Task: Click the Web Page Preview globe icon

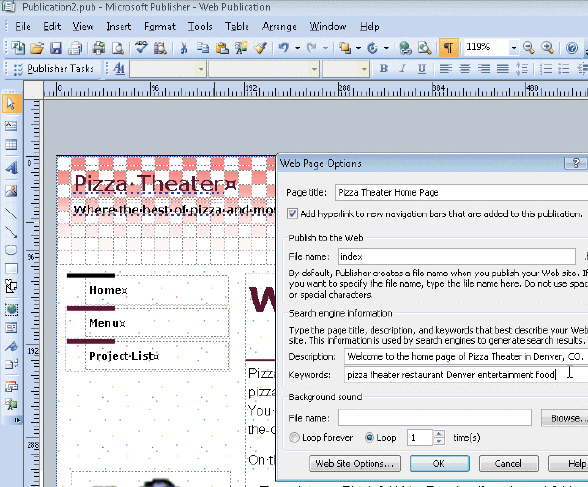Action: point(405,48)
